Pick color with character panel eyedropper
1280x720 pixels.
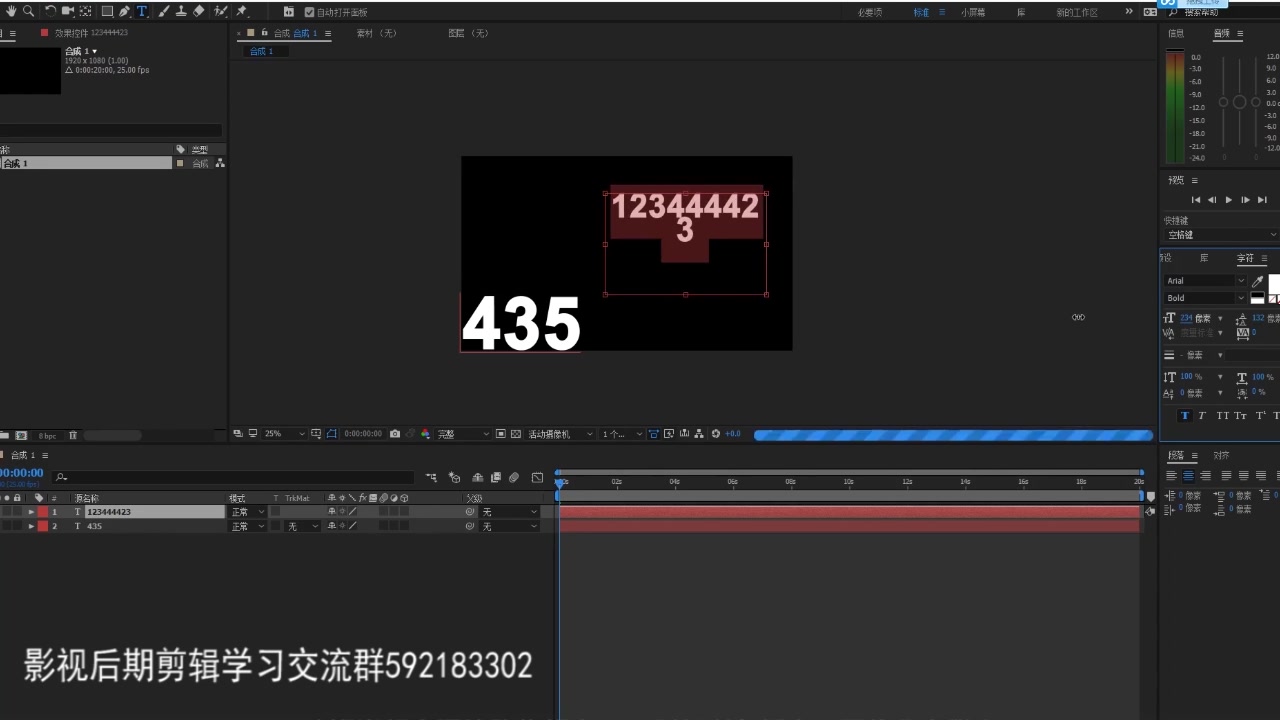click(1258, 282)
